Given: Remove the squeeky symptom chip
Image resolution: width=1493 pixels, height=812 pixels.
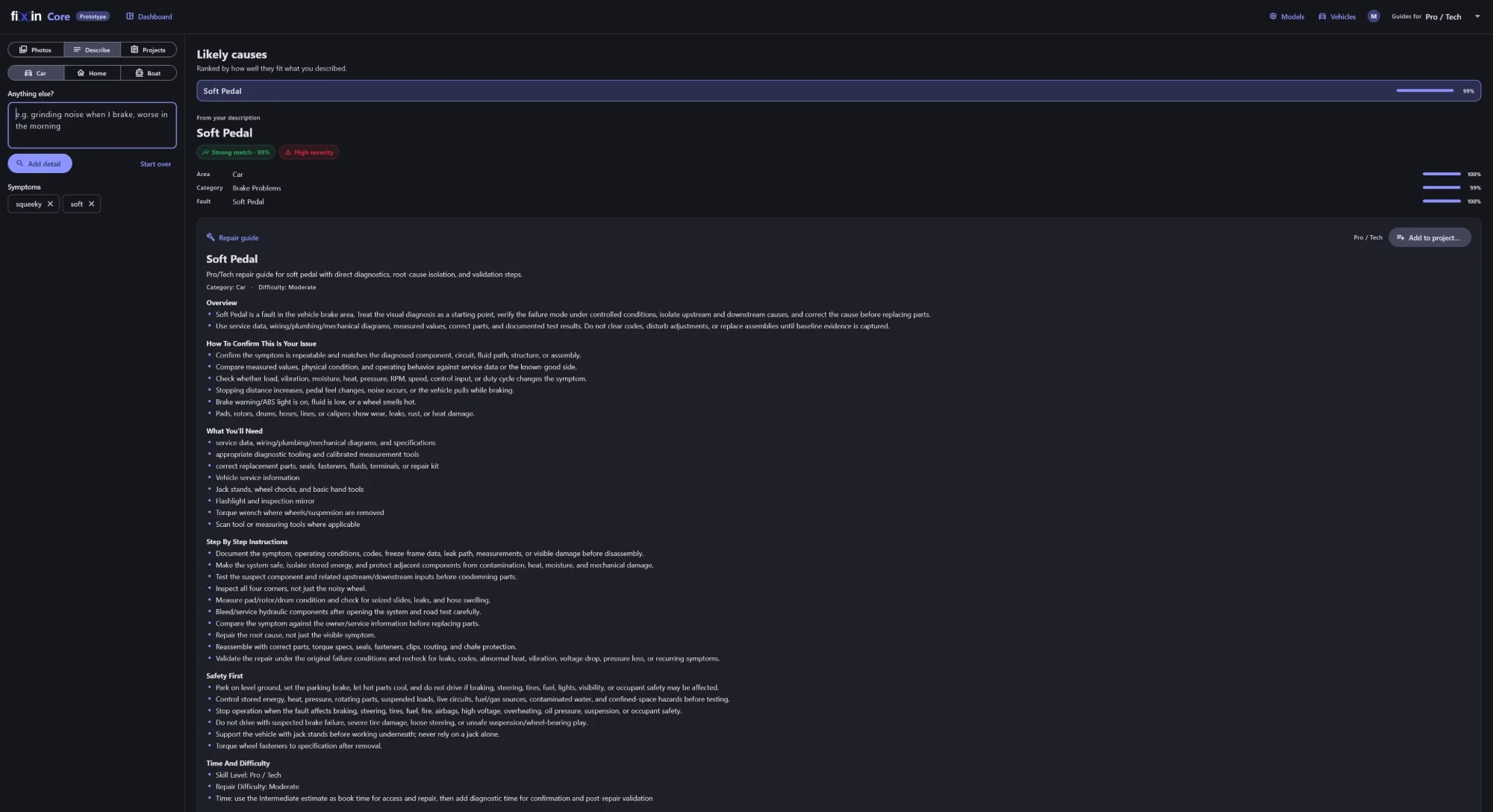Looking at the screenshot, I should tap(50, 204).
